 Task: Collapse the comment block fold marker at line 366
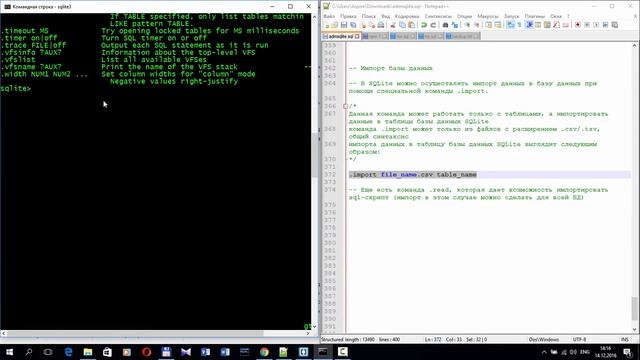pyautogui.click(x=346, y=106)
